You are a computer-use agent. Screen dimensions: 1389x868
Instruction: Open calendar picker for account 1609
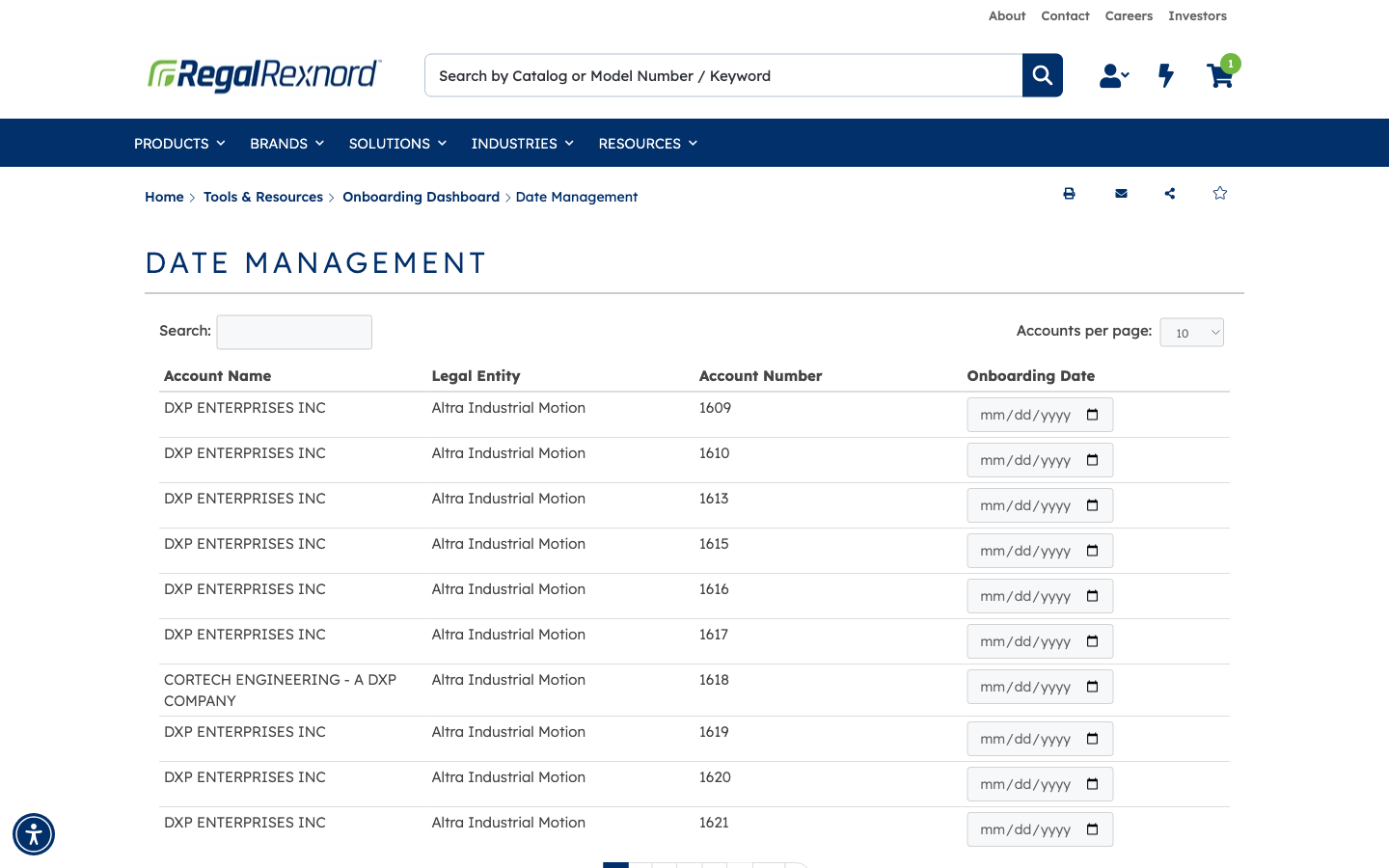1093,415
